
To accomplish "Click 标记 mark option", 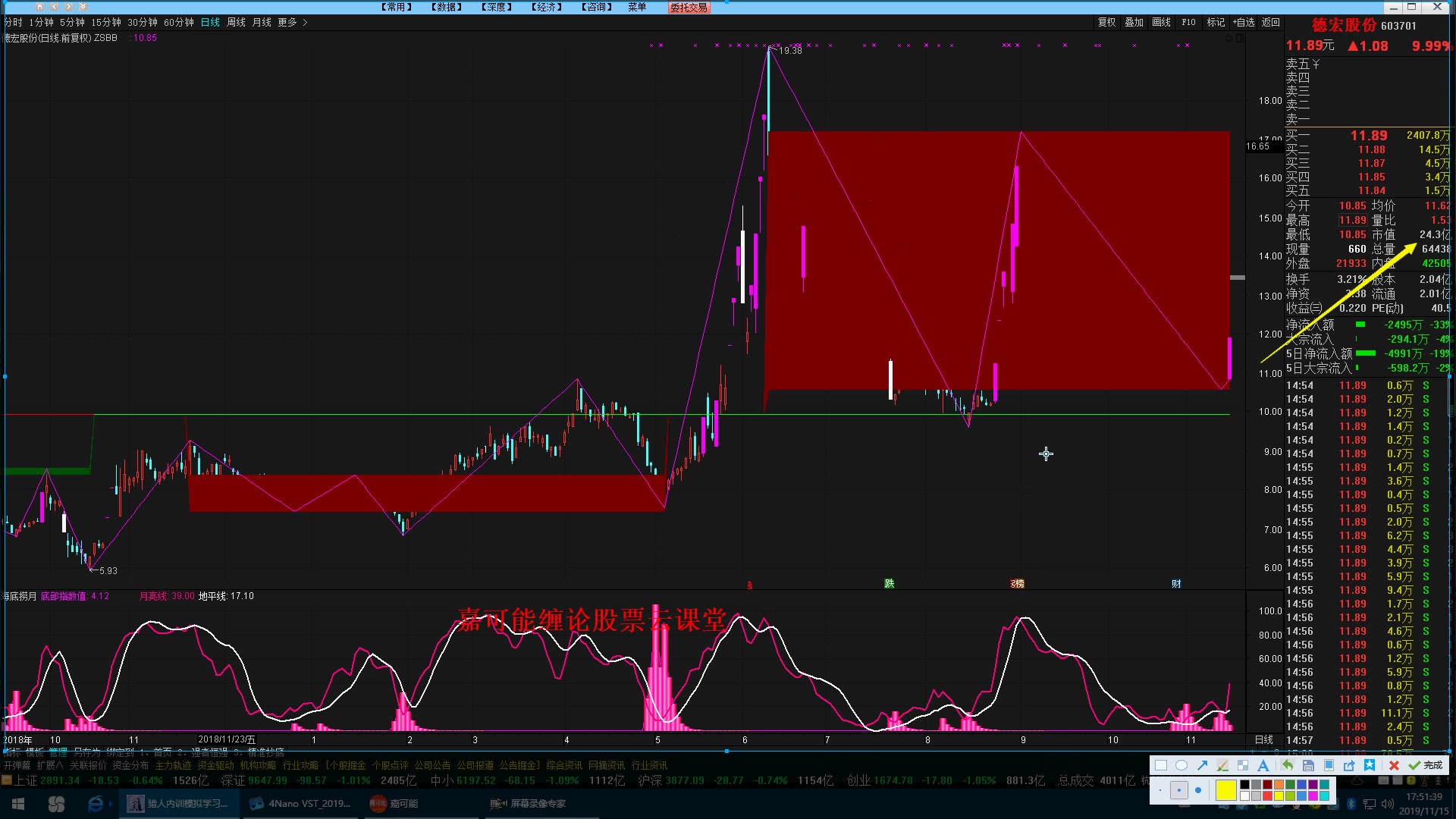I will tap(1216, 23).
